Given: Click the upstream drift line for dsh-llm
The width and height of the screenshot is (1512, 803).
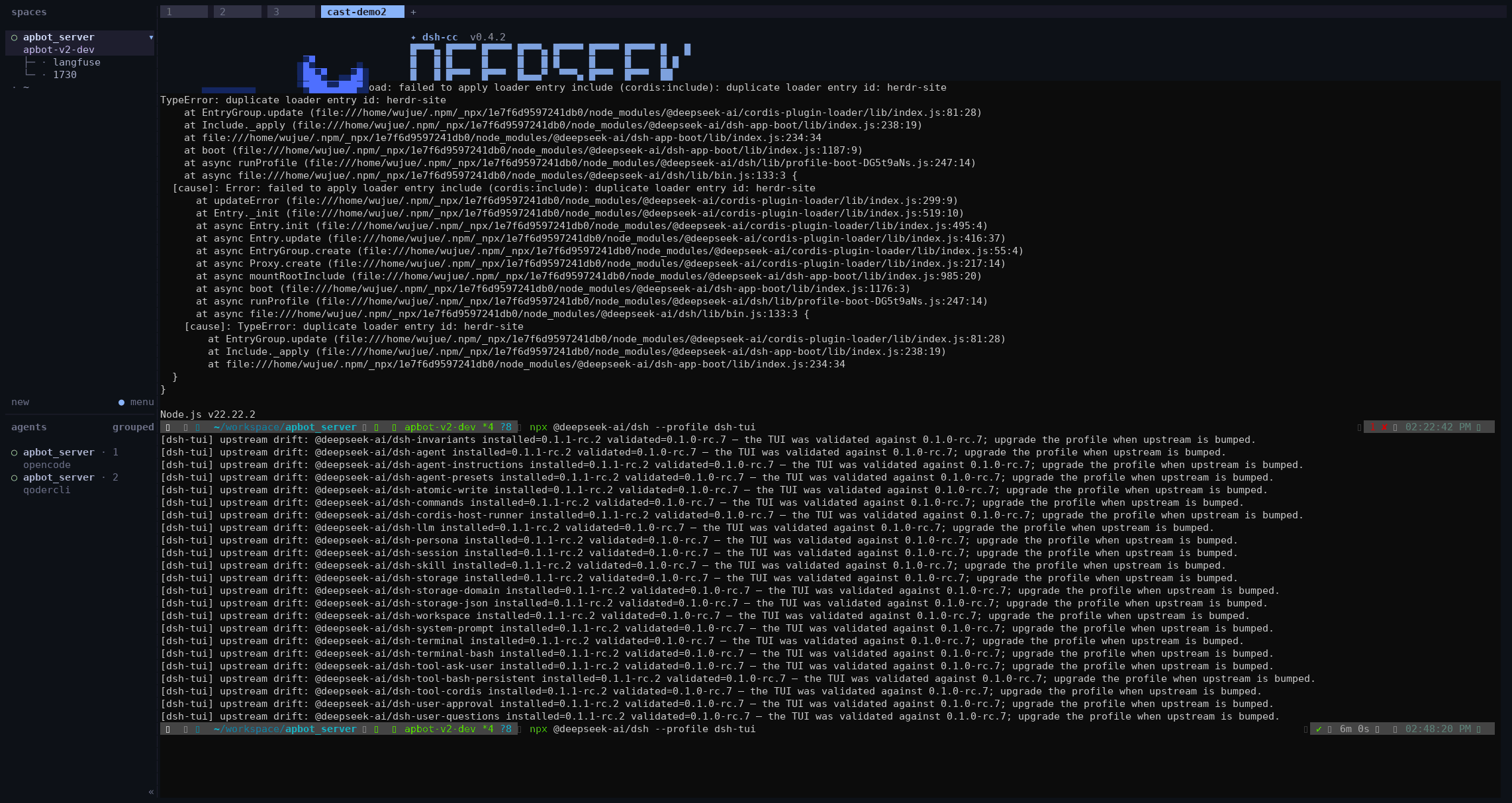Looking at the screenshot, I should click(x=687, y=528).
